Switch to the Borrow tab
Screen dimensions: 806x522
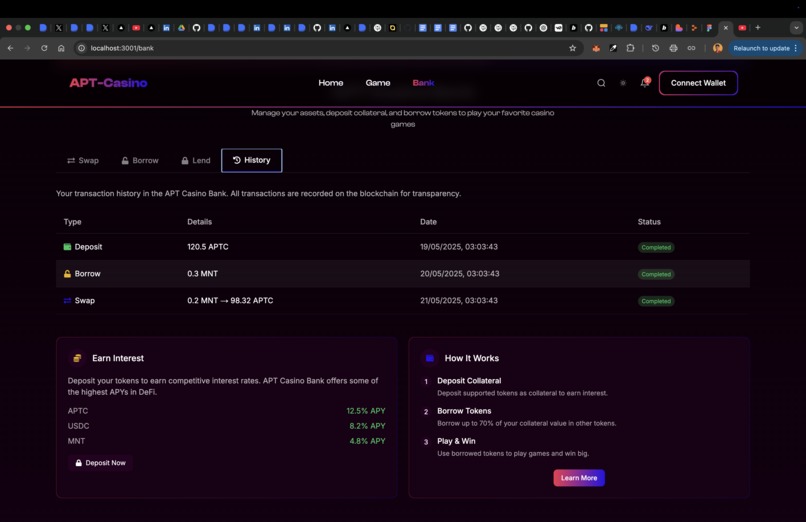point(140,160)
